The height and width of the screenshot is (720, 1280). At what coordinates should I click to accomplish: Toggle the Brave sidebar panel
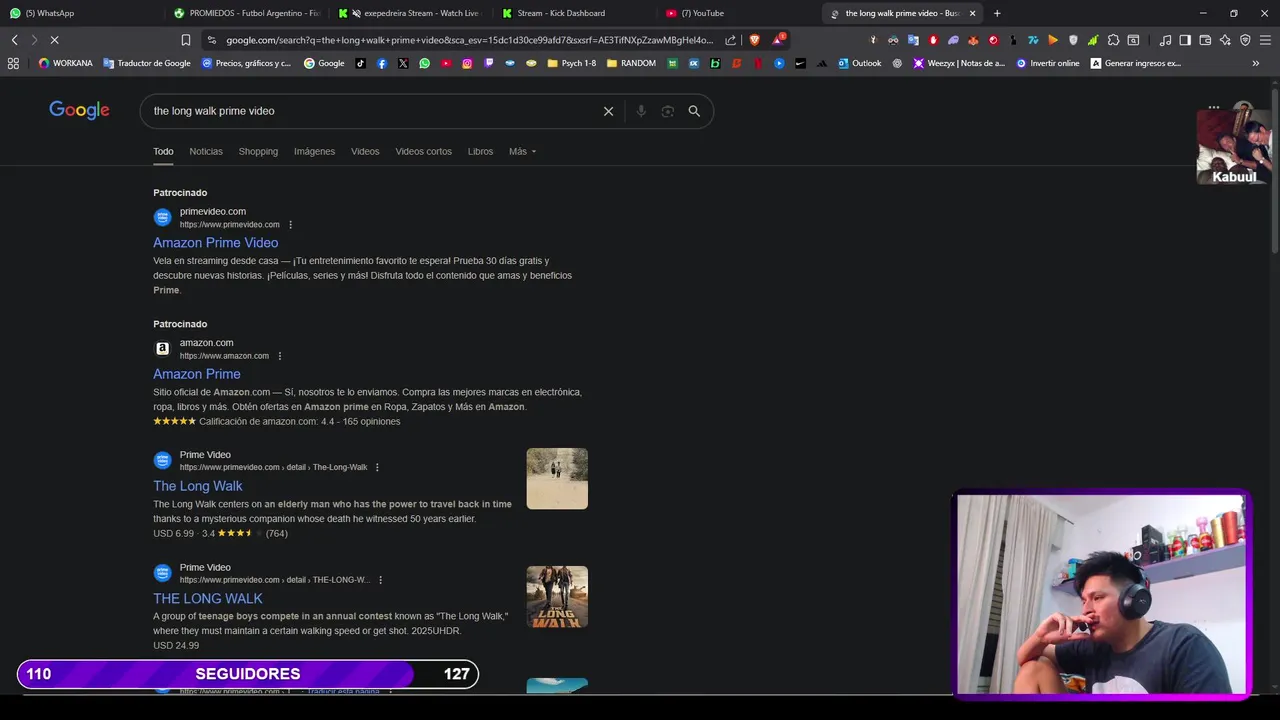tap(1185, 40)
